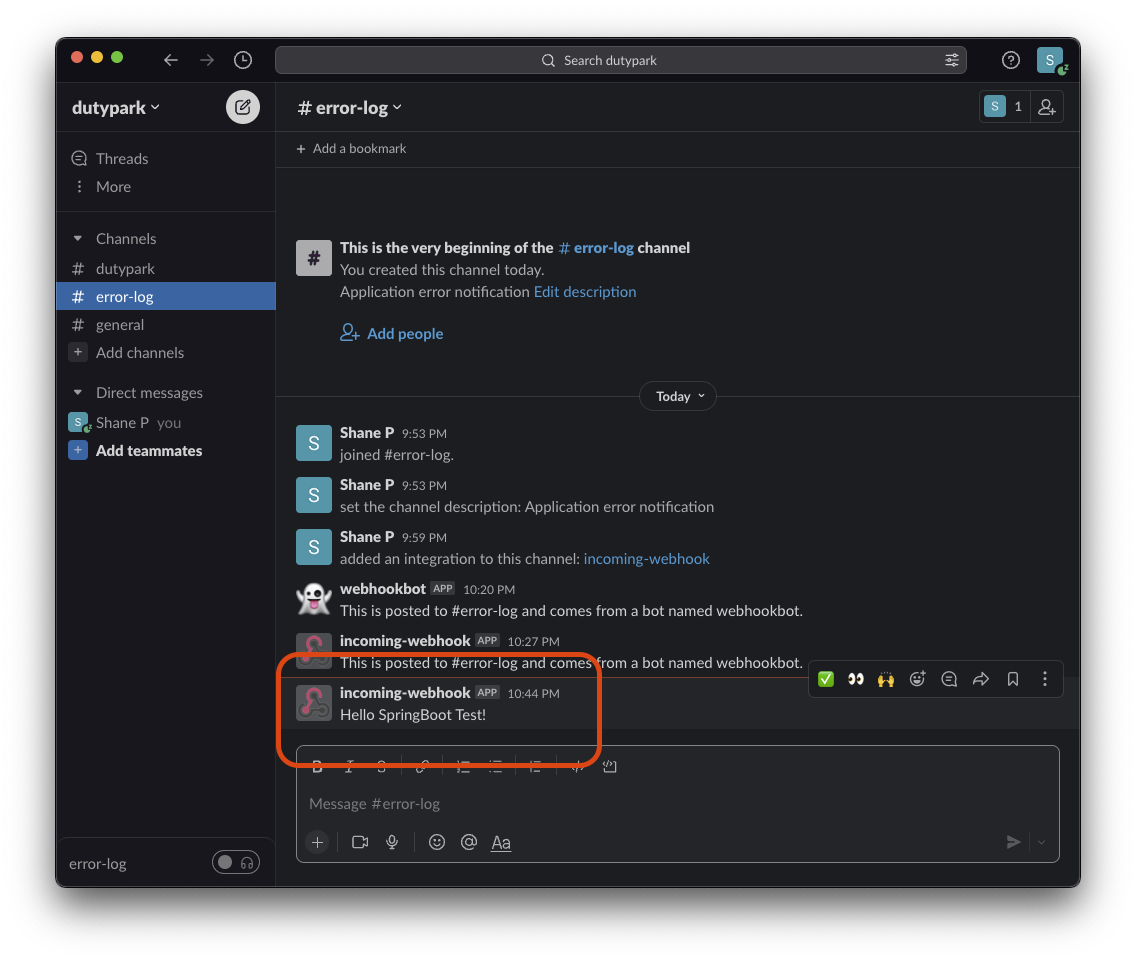This screenshot has width=1136, height=961.
Task: Click Add people link
Action: click(x=392, y=333)
